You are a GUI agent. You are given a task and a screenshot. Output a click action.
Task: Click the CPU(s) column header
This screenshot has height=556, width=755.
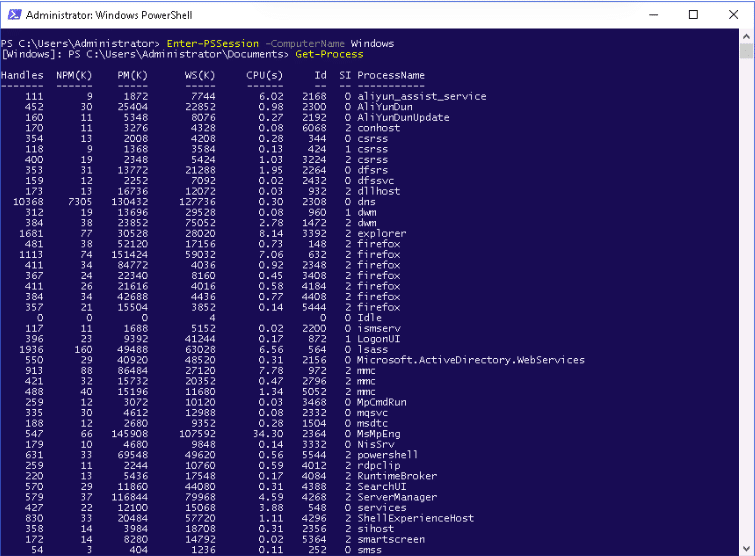265,75
